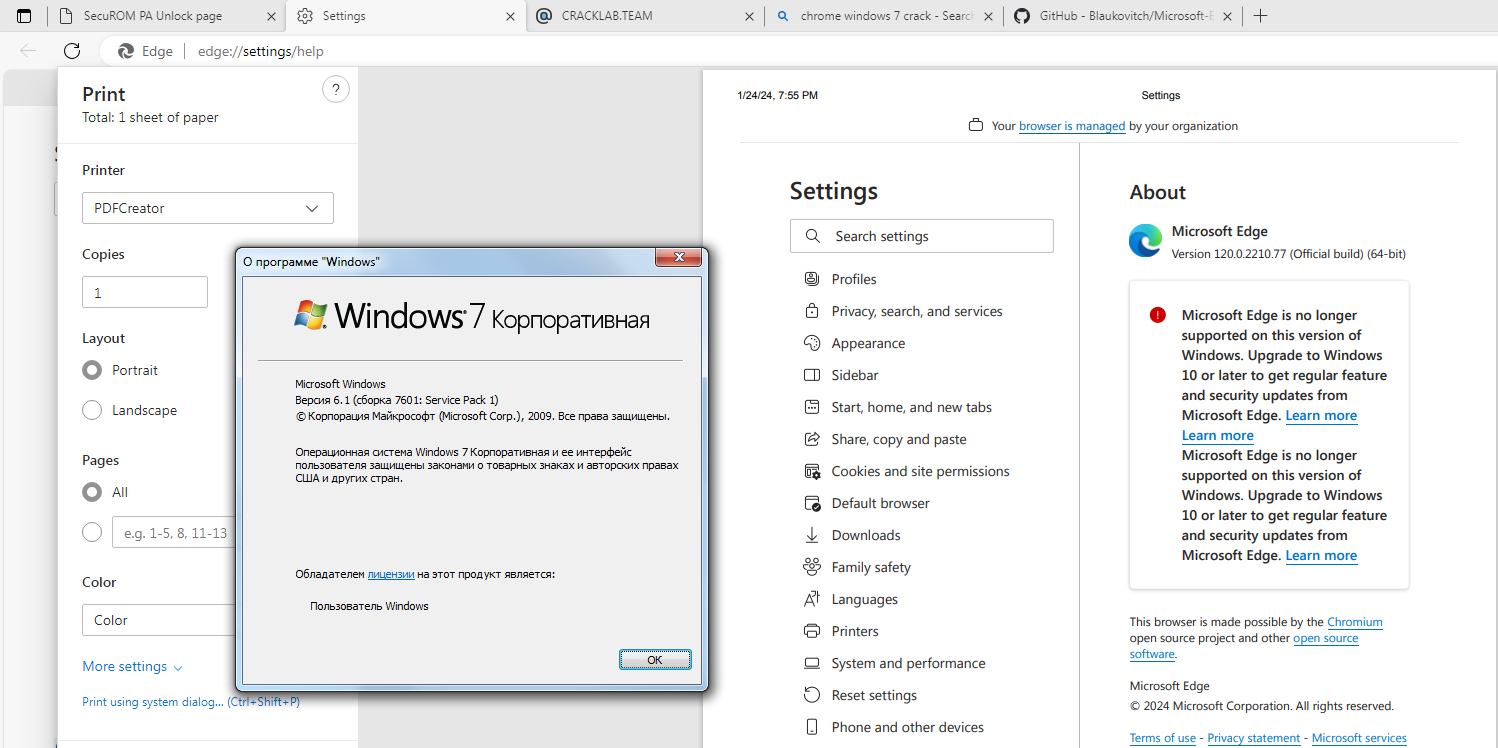
Task: Open the Privacy statement link
Action: [x=1254, y=738]
